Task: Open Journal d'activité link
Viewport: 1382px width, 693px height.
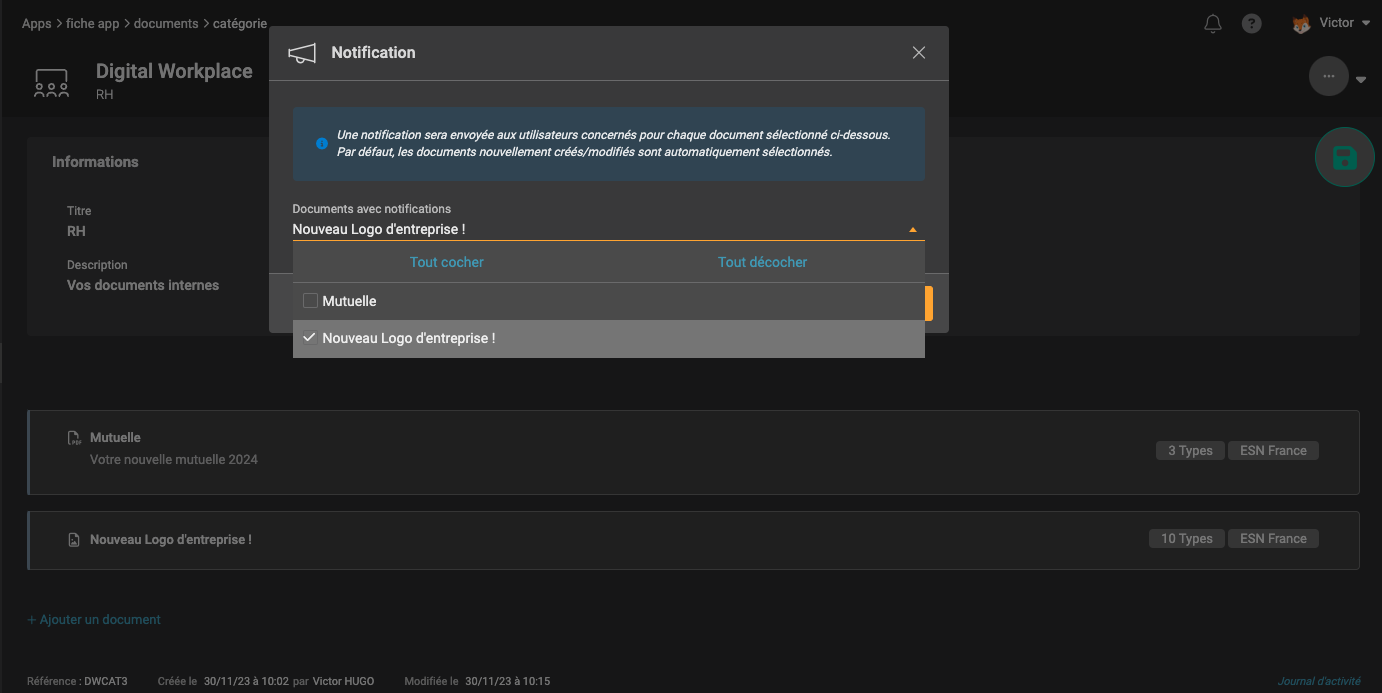Action: 1319,682
